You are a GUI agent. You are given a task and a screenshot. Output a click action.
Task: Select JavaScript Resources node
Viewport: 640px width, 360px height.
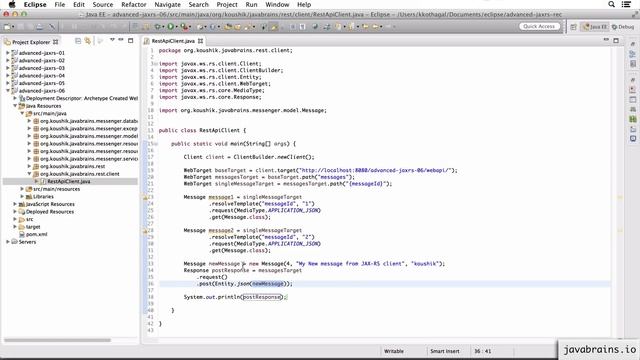[50, 204]
